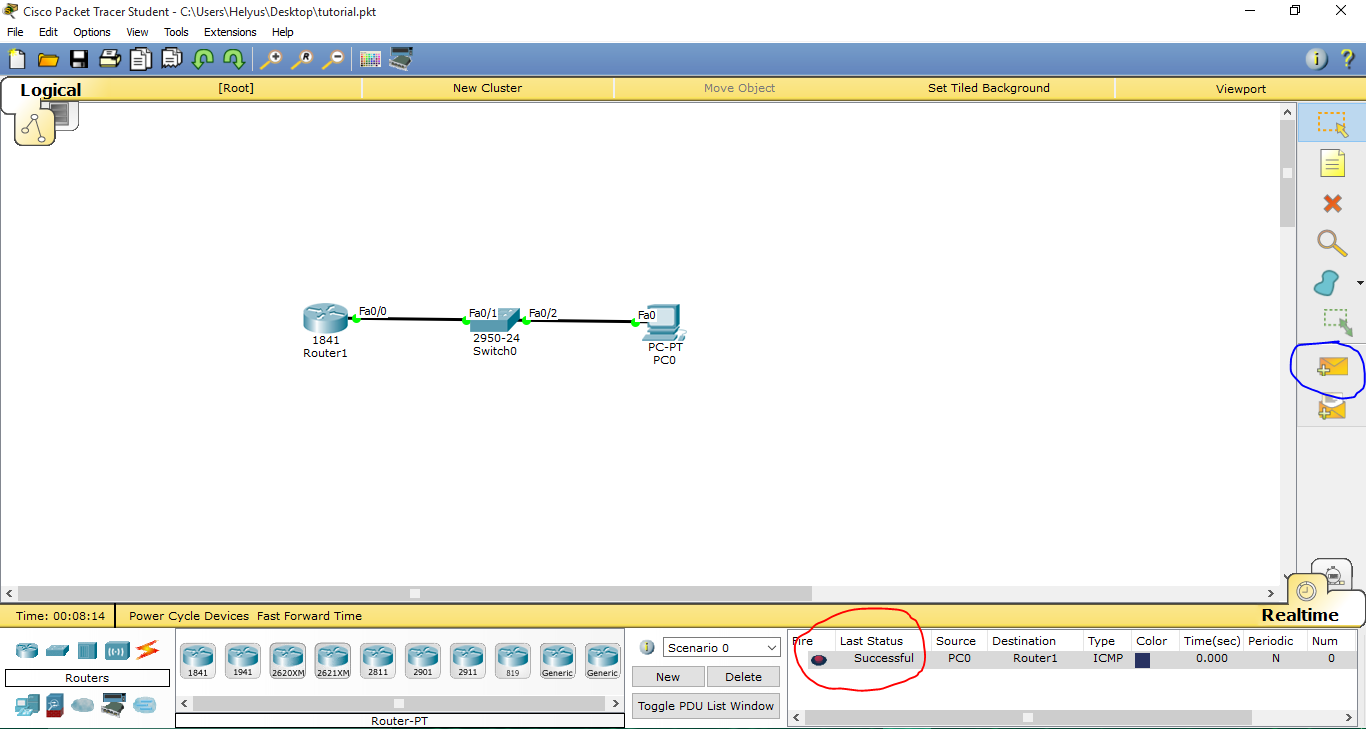
Task: Choose the Routers device category icon
Action: (27, 651)
